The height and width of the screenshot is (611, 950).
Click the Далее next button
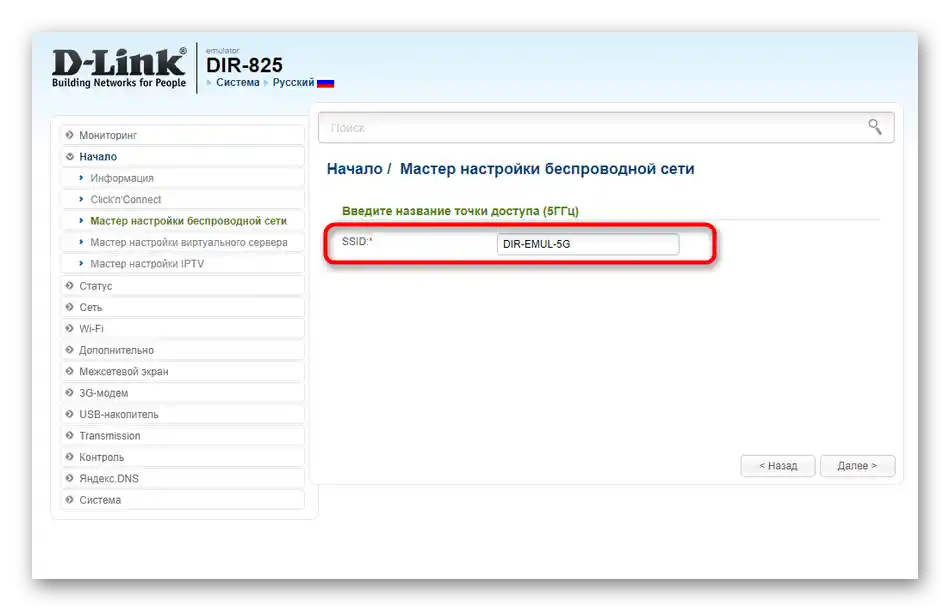pyautogui.click(x=857, y=466)
